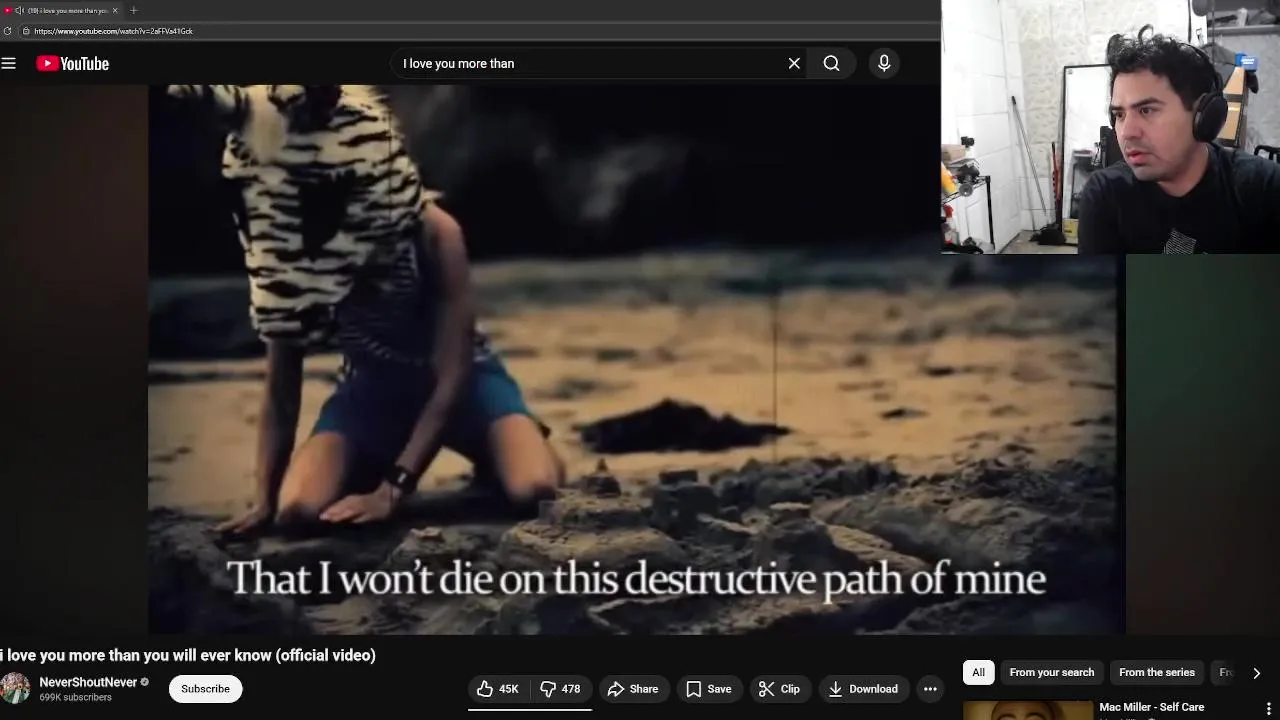This screenshot has height=720, width=1280.
Task: Save video to a playlist
Action: 709,688
